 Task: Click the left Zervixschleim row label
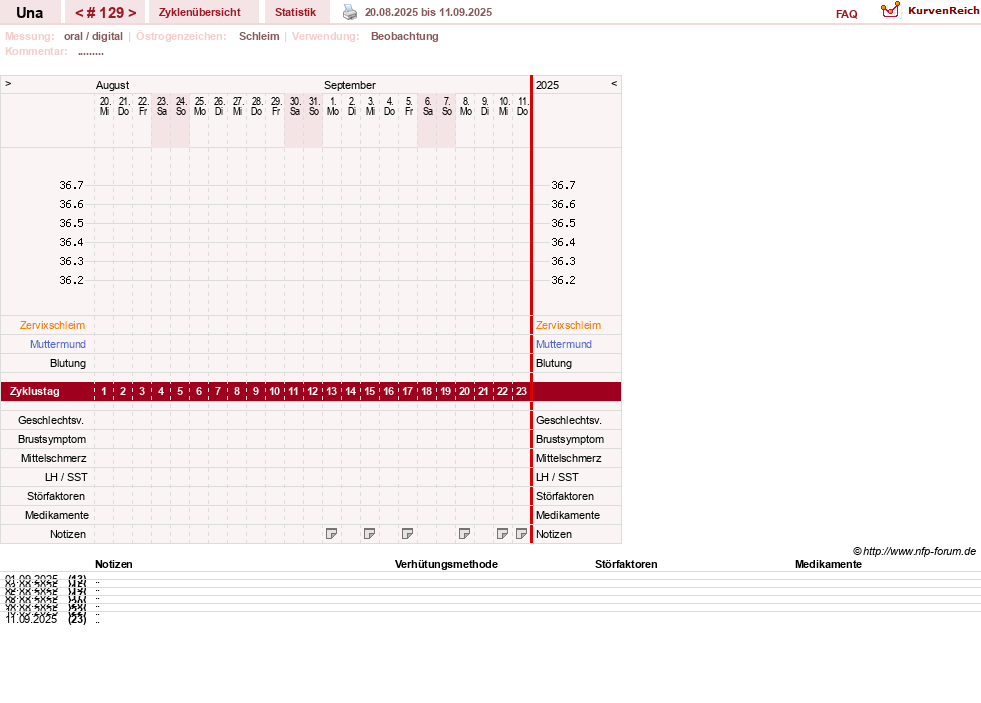click(x=53, y=325)
